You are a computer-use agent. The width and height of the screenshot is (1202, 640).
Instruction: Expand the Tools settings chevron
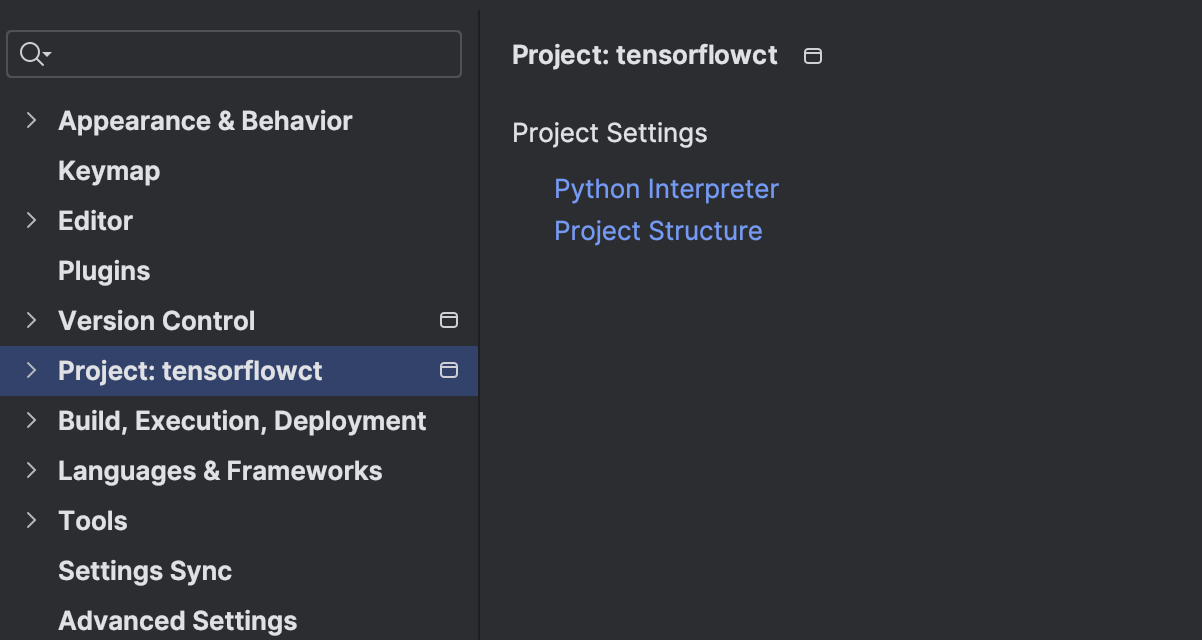(x=31, y=521)
